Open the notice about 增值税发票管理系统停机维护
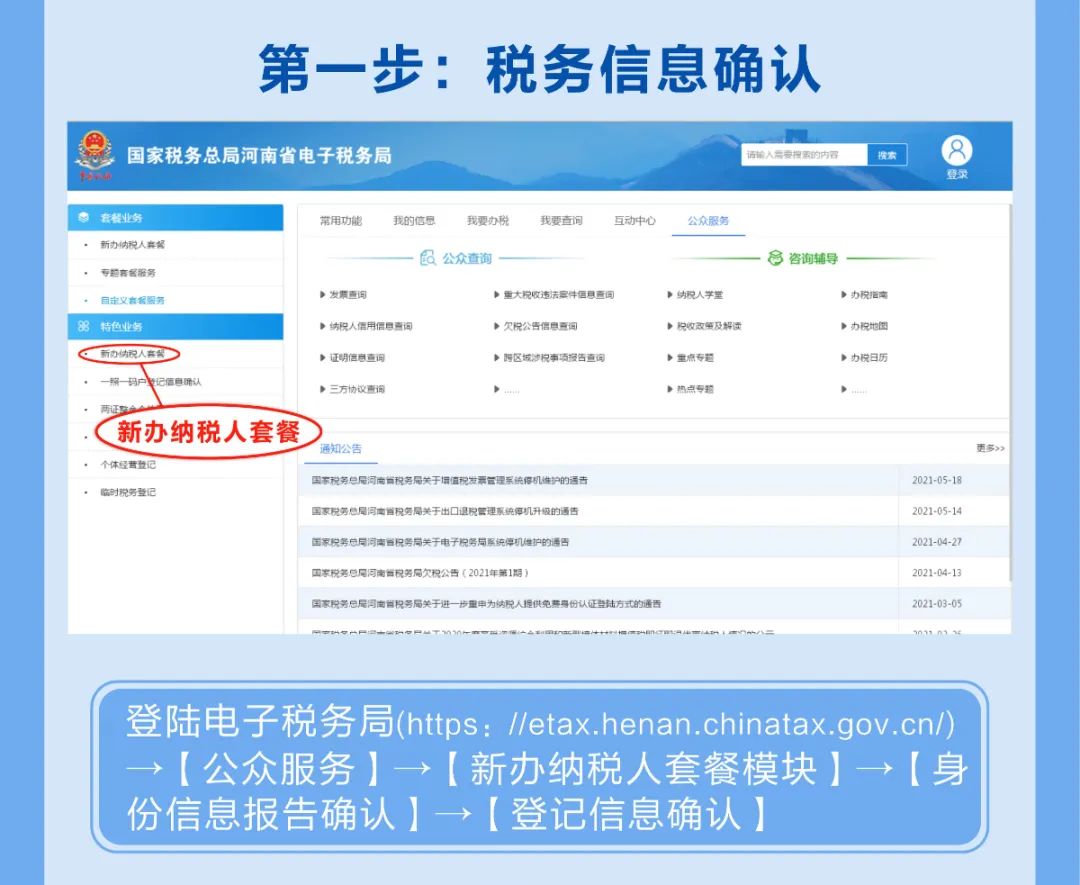 pos(450,480)
